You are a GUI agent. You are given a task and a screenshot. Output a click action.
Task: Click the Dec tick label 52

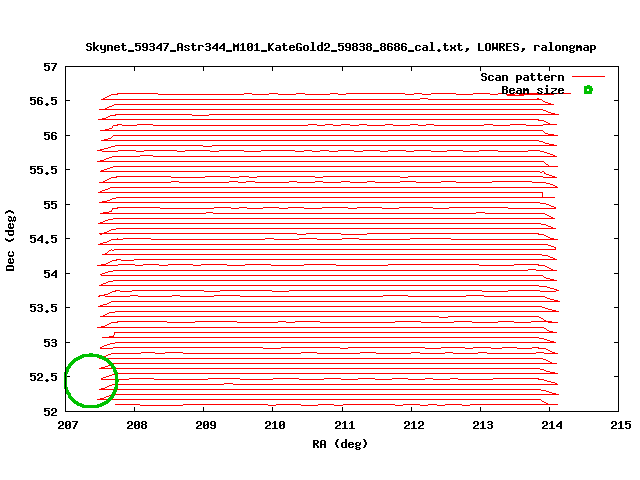pyautogui.click(x=51, y=412)
